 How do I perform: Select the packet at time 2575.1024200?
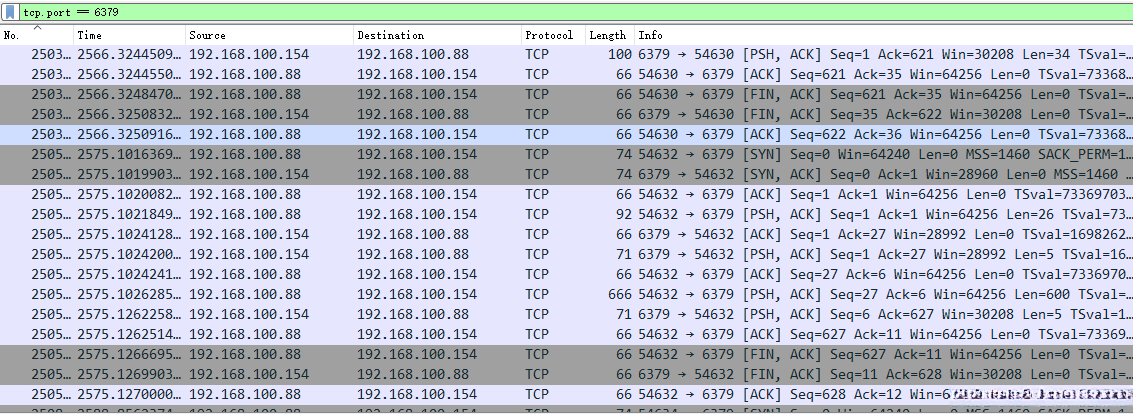[566, 254]
